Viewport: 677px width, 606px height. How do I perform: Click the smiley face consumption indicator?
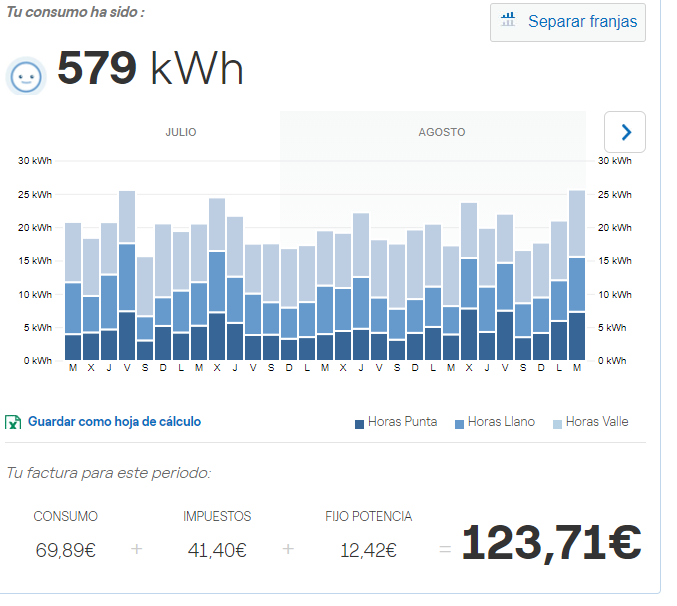pyautogui.click(x=26, y=76)
